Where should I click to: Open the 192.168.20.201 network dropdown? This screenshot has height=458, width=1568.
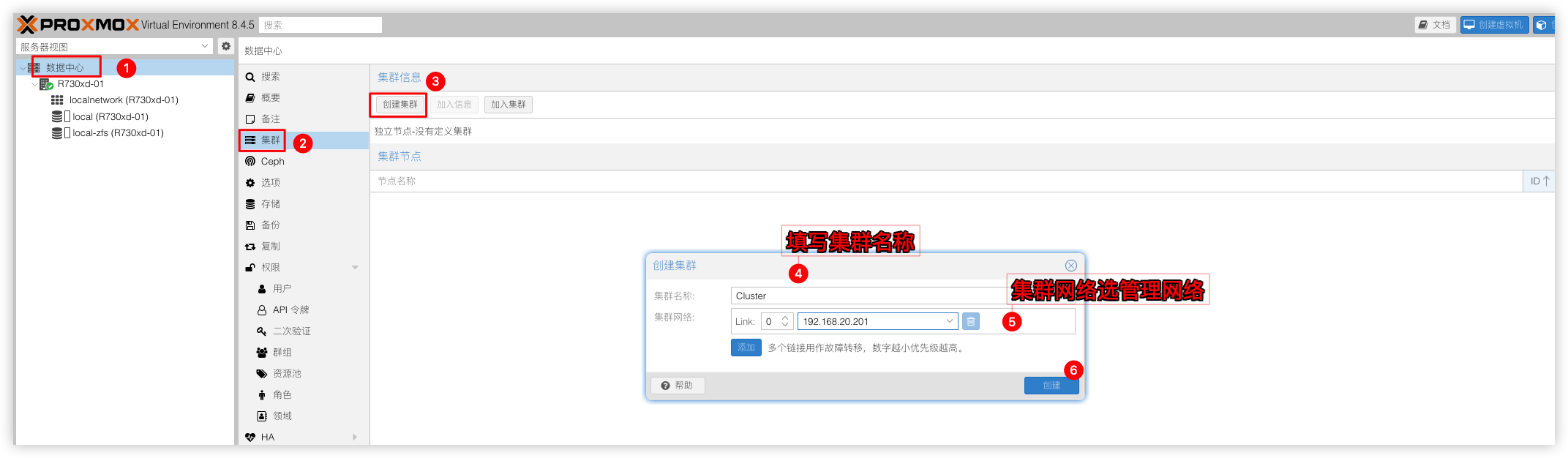tap(949, 322)
